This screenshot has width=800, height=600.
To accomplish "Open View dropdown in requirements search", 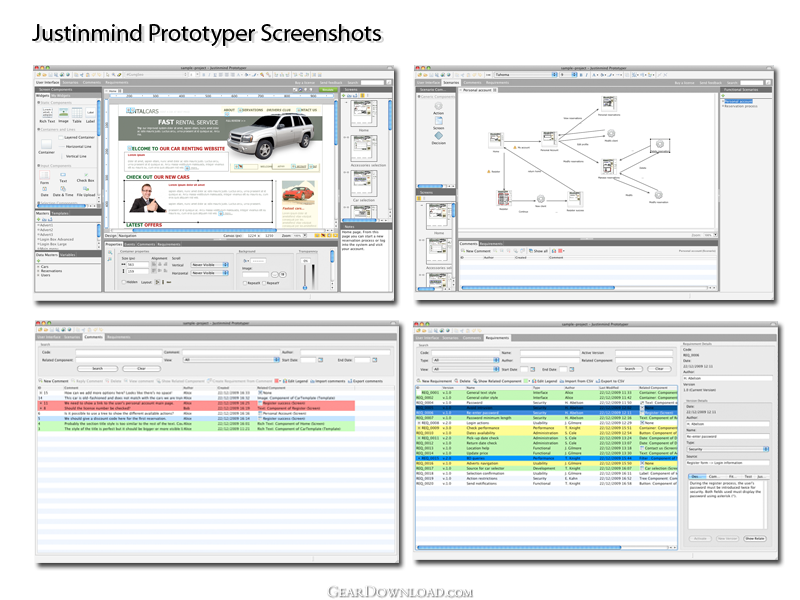I will click(465, 369).
